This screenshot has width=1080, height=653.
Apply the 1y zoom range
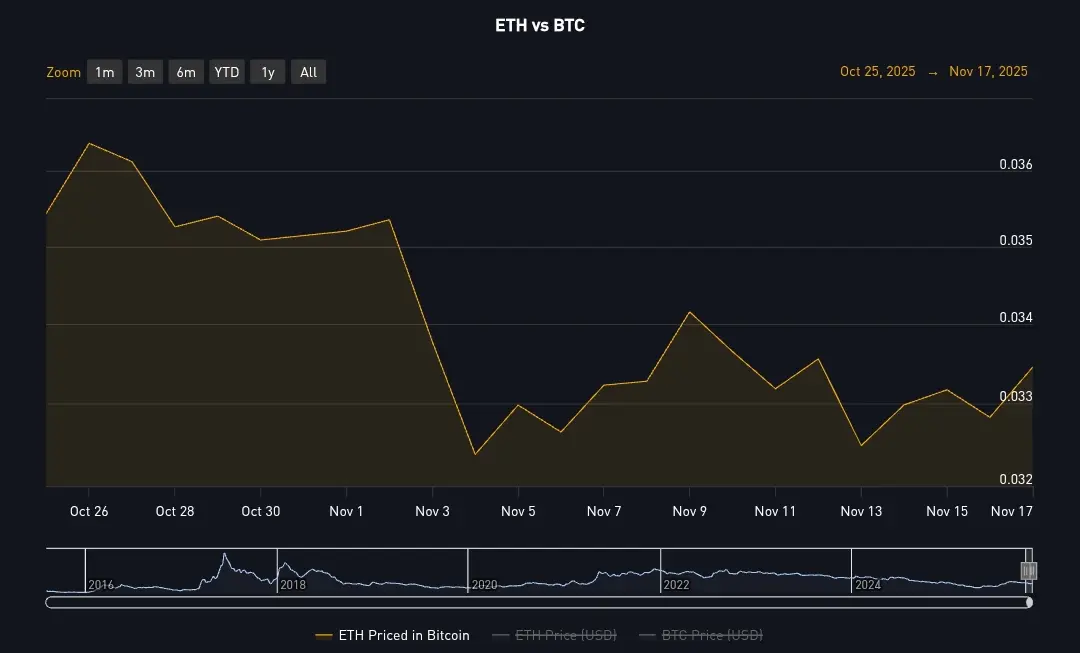click(x=266, y=71)
